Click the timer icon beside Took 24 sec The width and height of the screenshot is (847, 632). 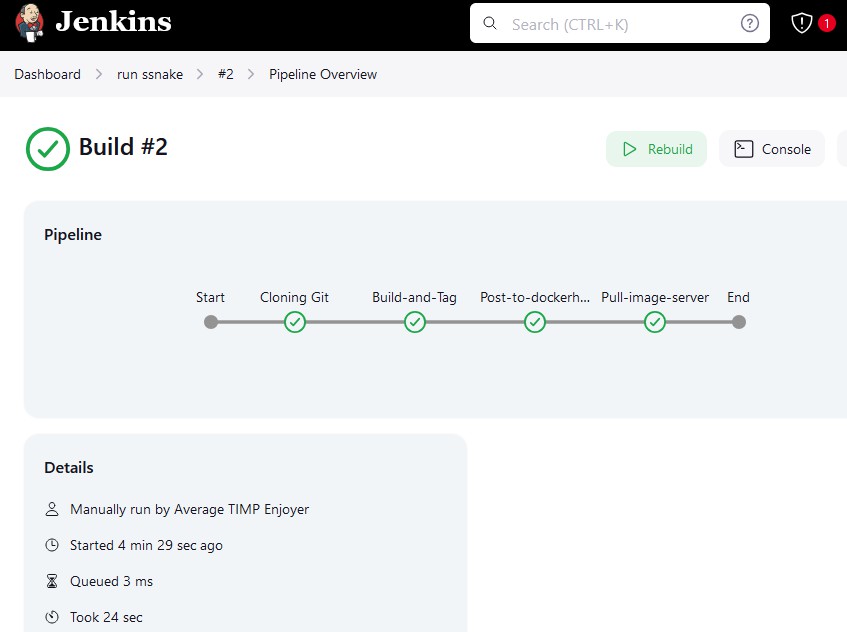point(52,617)
